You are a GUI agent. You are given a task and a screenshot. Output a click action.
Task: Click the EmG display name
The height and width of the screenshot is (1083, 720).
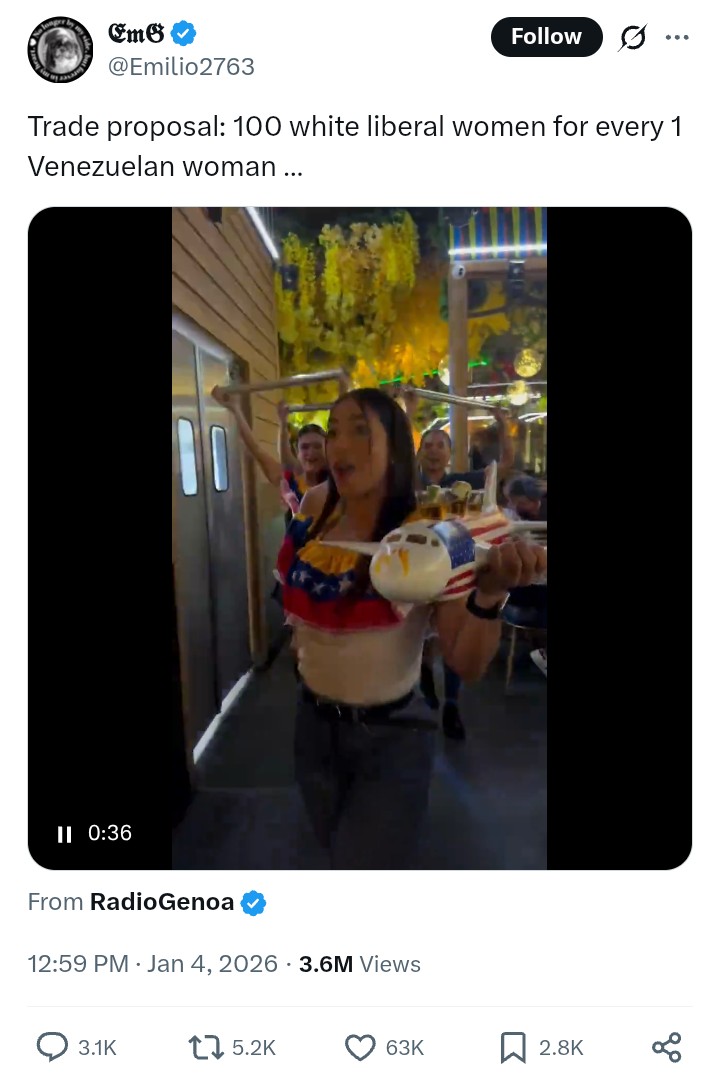[x=136, y=32]
